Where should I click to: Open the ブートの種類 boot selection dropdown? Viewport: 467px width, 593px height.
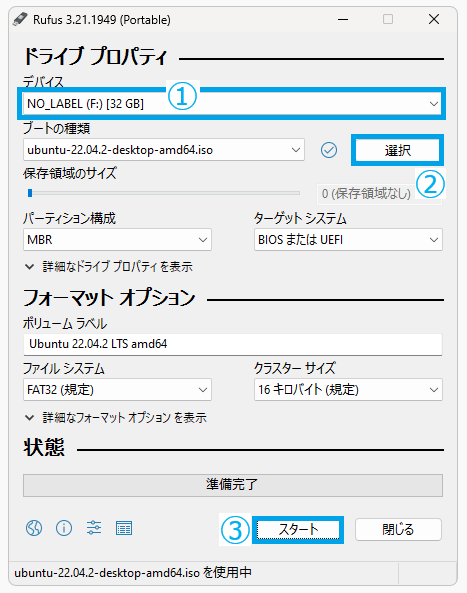pyautogui.click(x=164, y=150)
